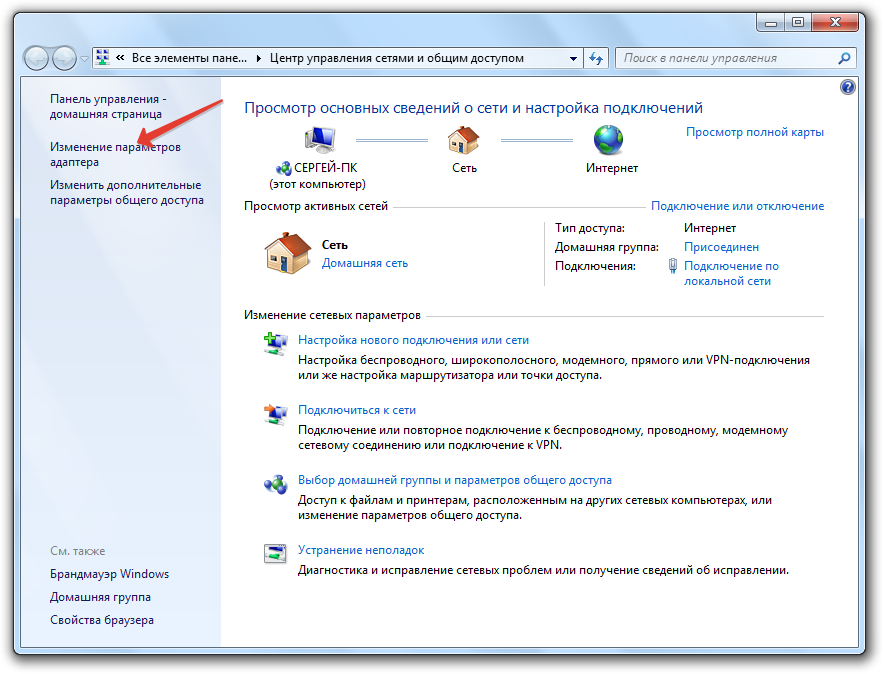Click the Устранение неполадок troubleshooting icon
This screenshot has height=674, width=884.
275,553
